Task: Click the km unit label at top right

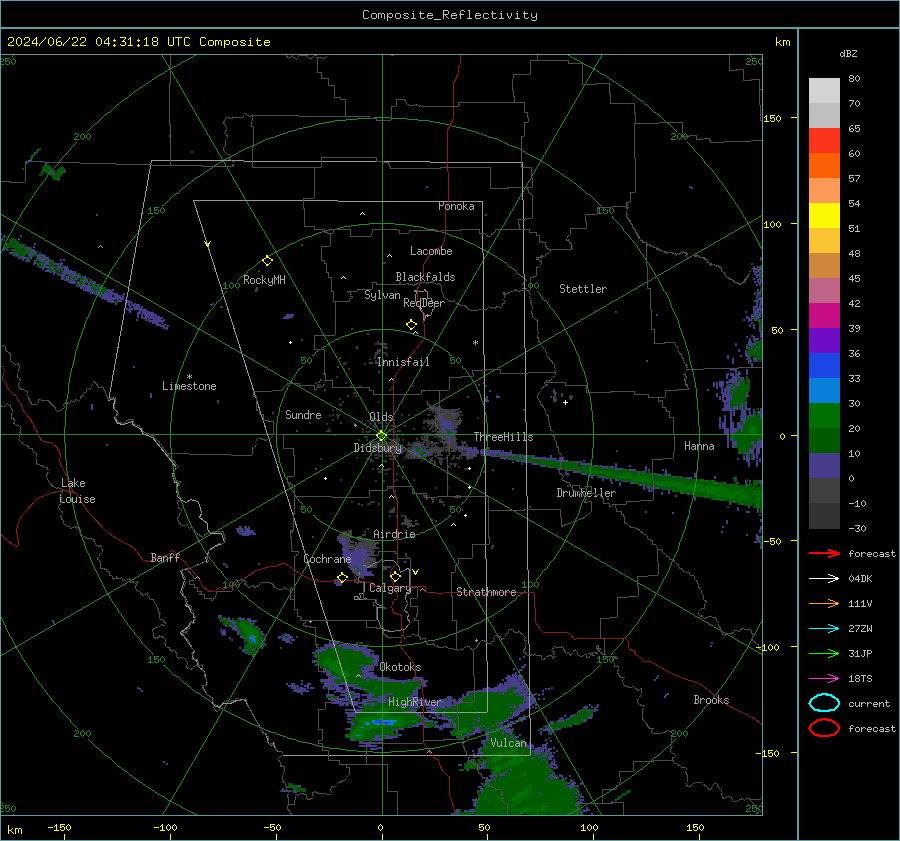Action: [782, 42]
